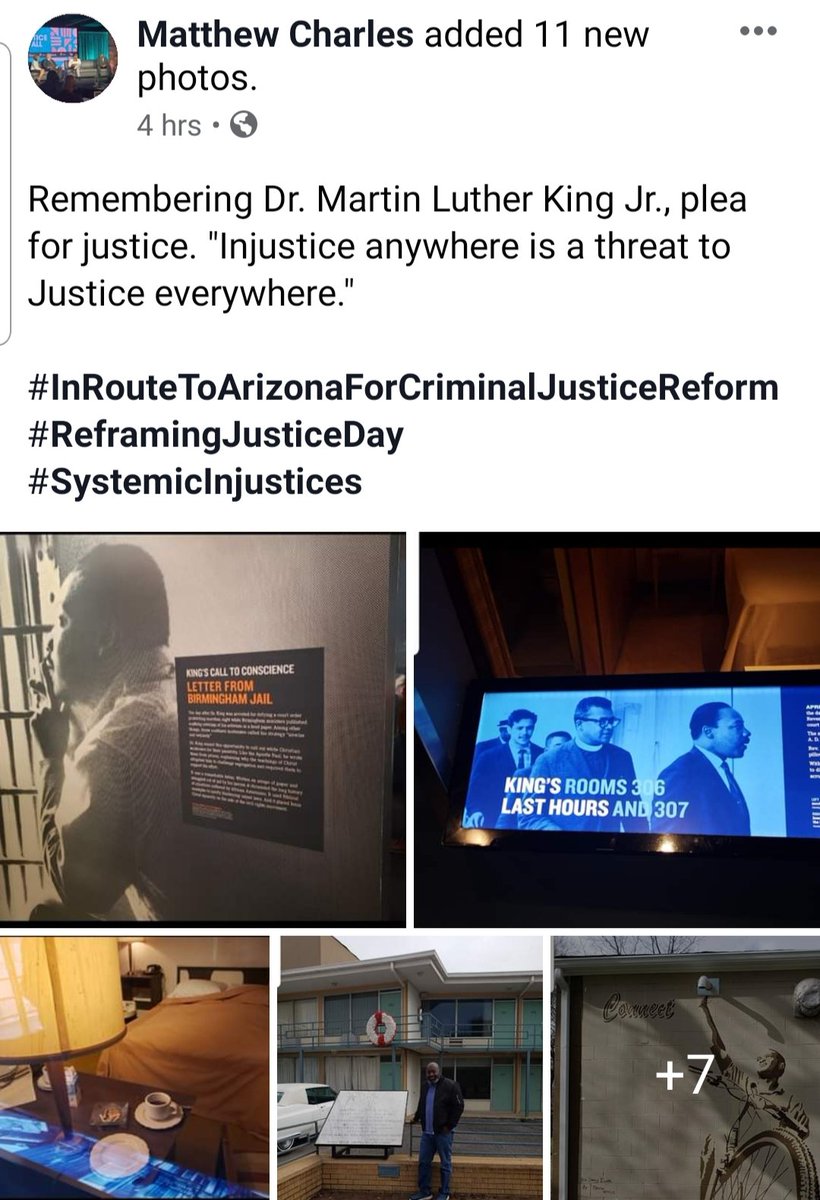The height and width of the screenshot is (1200, 820).
Task: Tap the blue King's Rooms 306 and 307 screen
Action: click(640, 757)
